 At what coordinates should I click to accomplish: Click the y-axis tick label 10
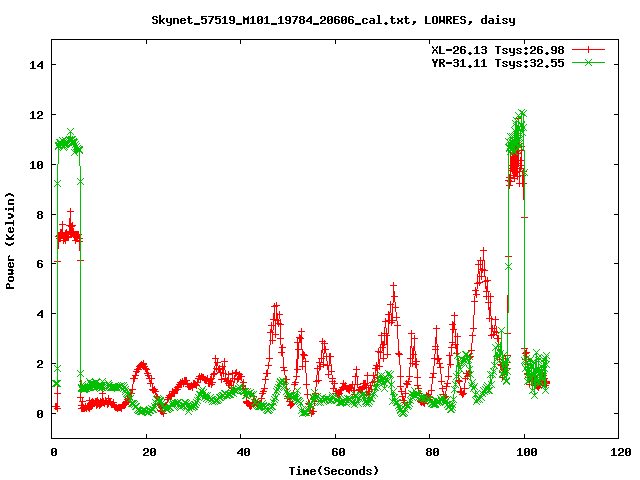pos(36,165)
